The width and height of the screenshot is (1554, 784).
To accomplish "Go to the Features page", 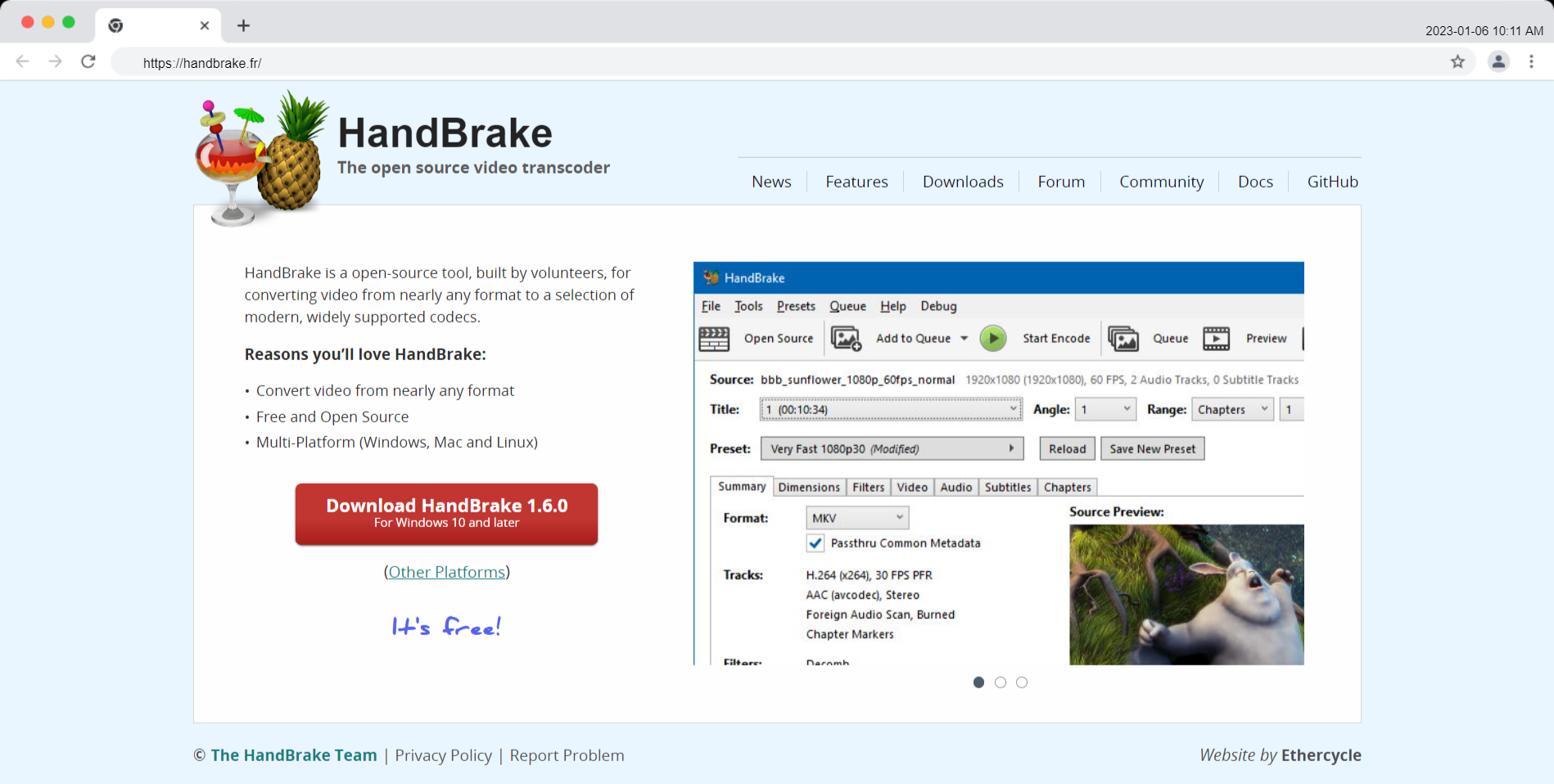I will (856, 182).
